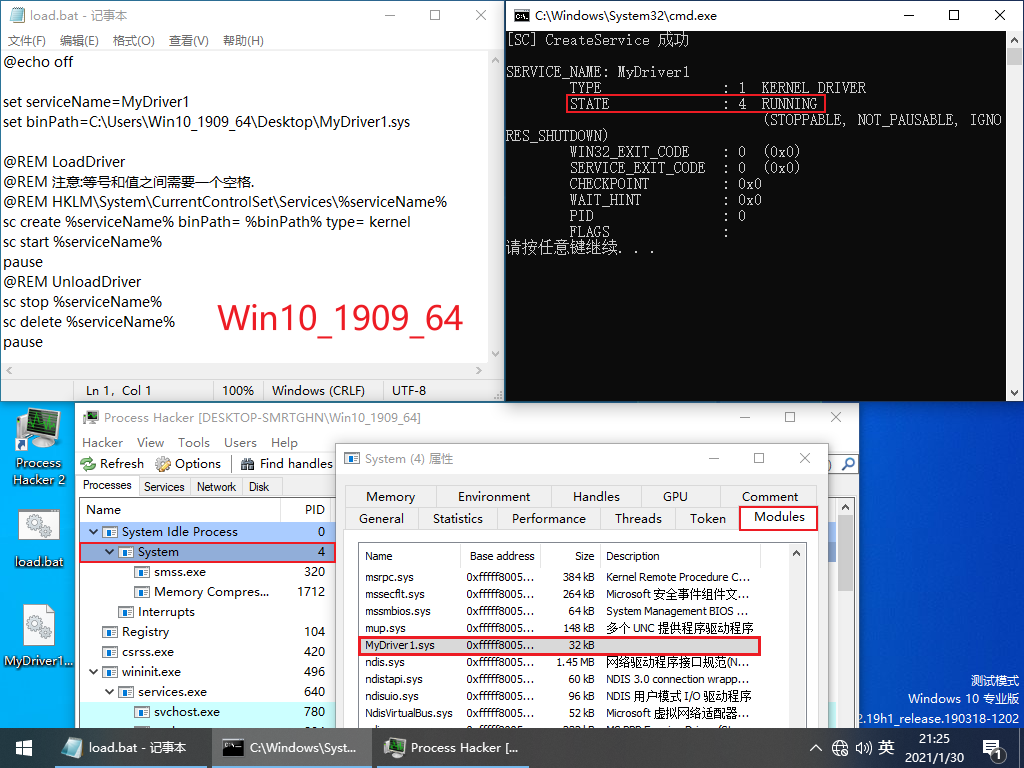Open the notification center icon
This screenshot has width=1024, height=768.
[992, 750]
